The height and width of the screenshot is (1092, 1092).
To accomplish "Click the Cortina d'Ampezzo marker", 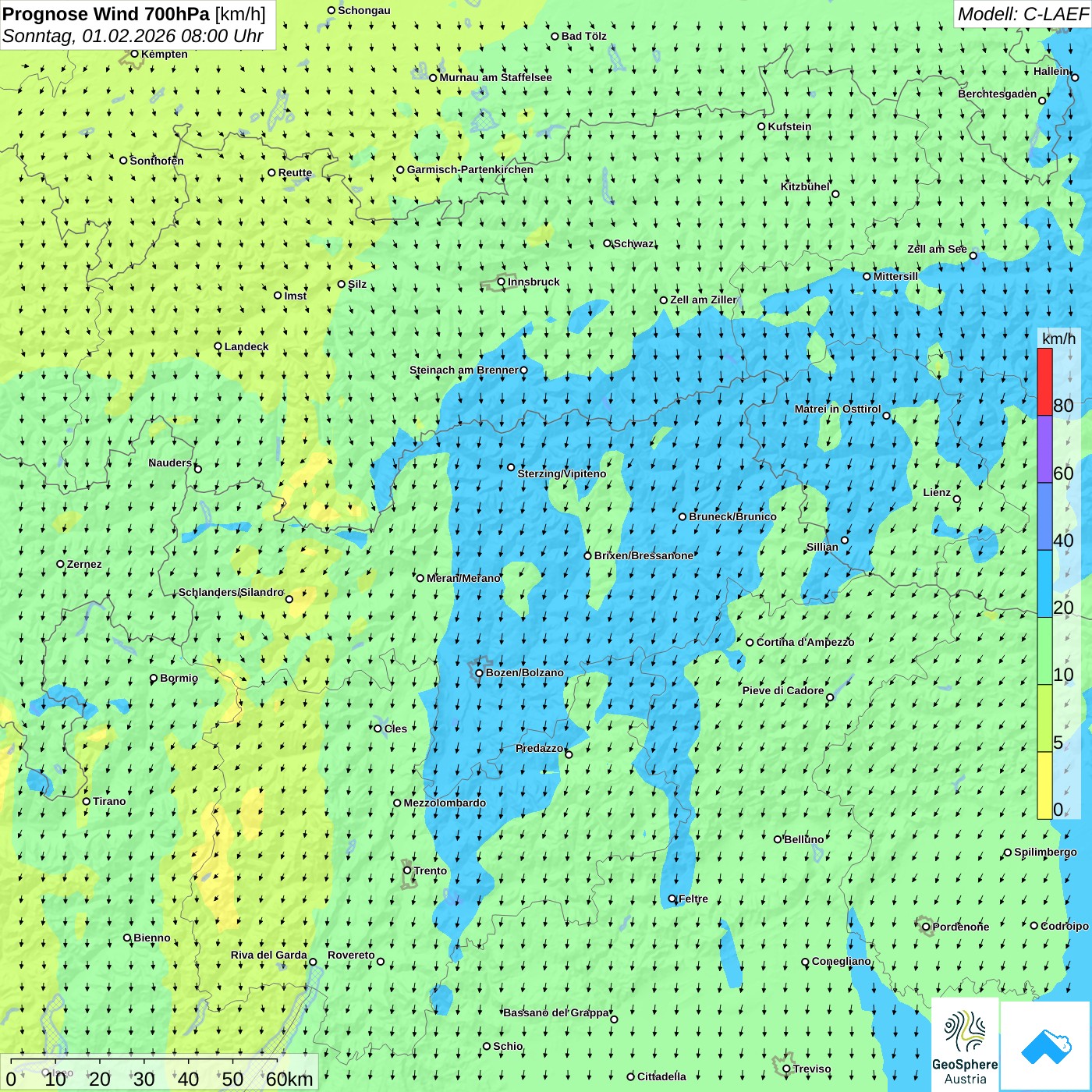I will pos(750,642).
